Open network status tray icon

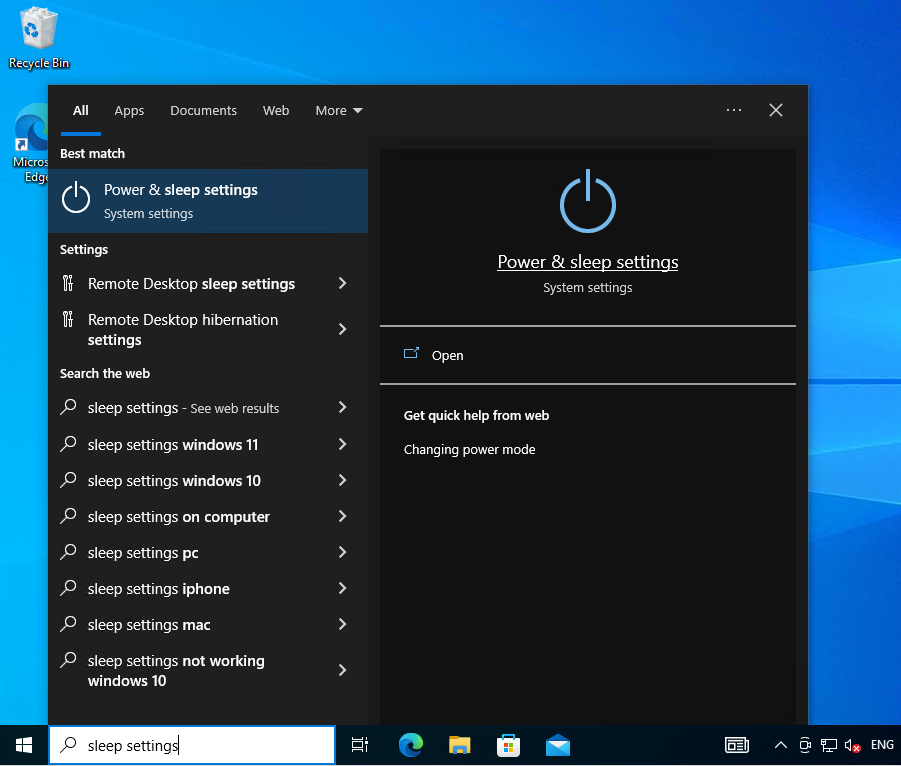click(x=829, y=745)
